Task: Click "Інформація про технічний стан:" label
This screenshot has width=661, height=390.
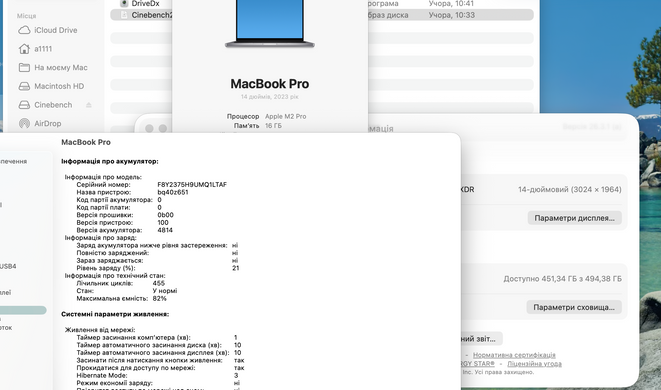Action: (115, 276)
